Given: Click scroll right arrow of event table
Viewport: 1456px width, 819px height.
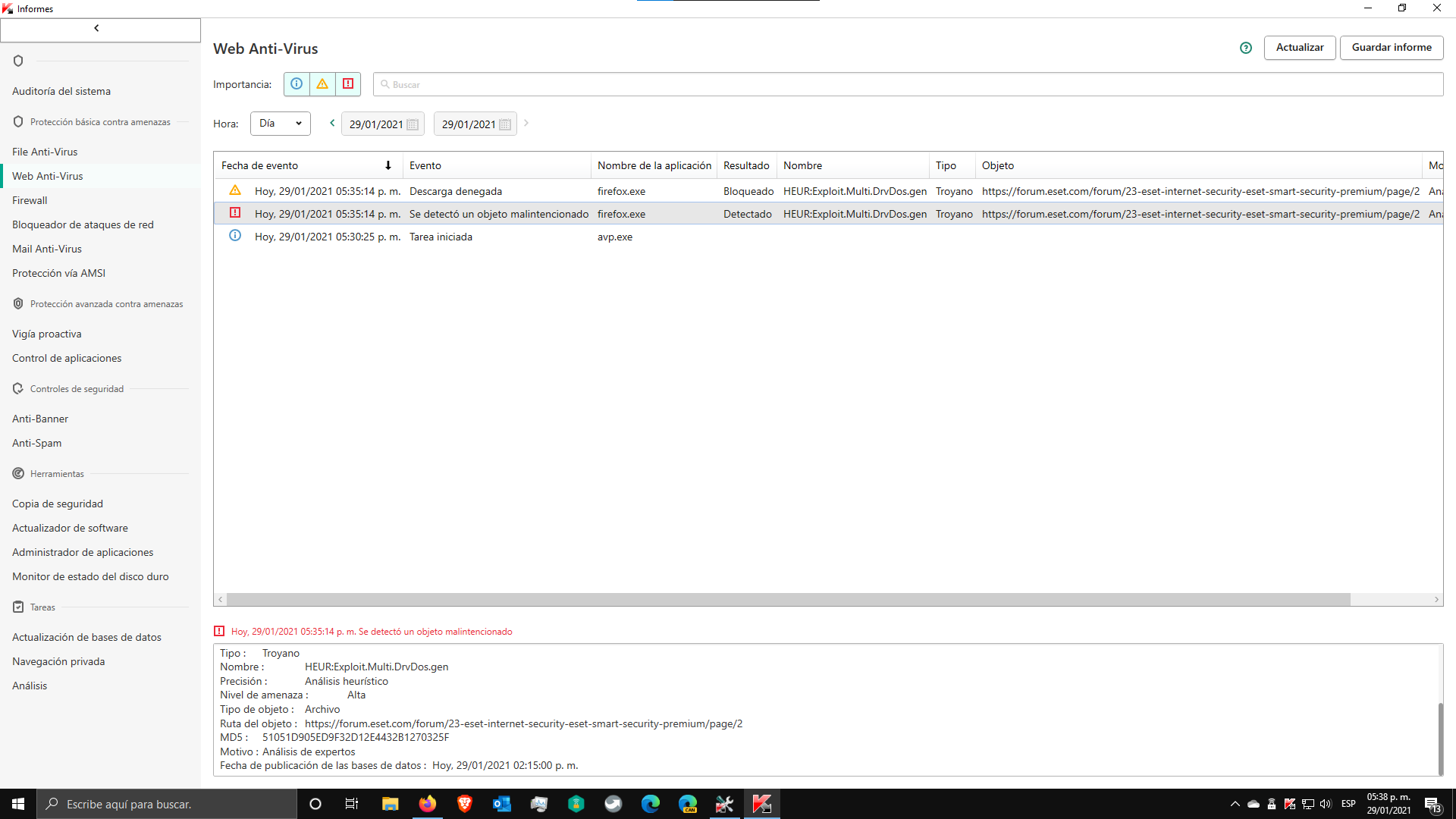Looking at the screenshot, I should 1436,599.
